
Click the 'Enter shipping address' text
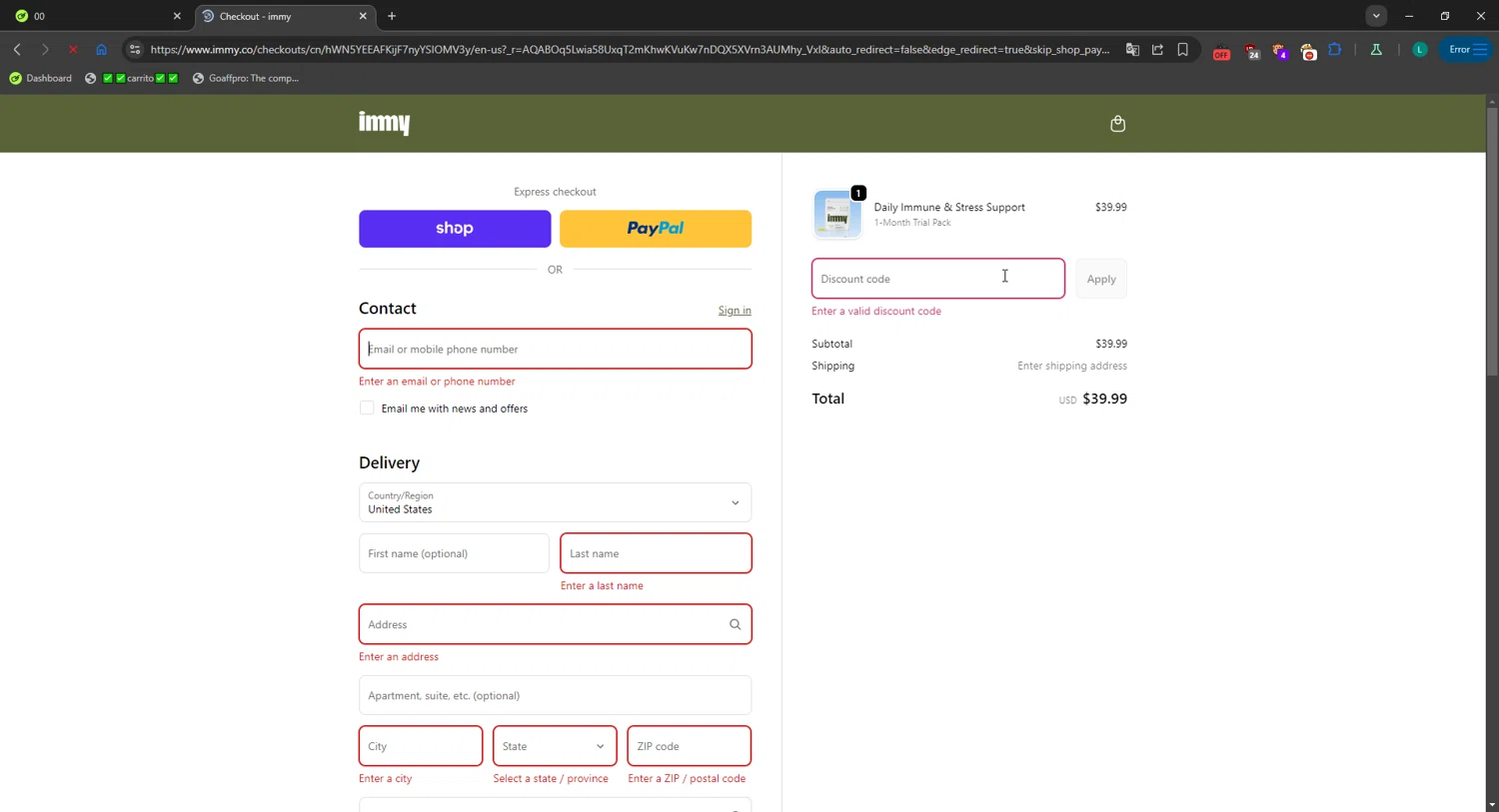click(x=1072, y=366)
